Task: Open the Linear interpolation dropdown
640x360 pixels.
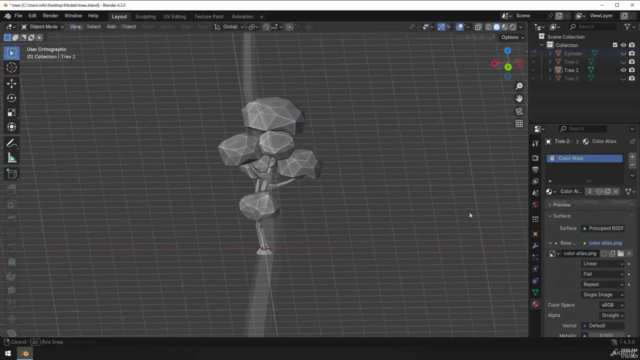Action: (x=603, y=264)
